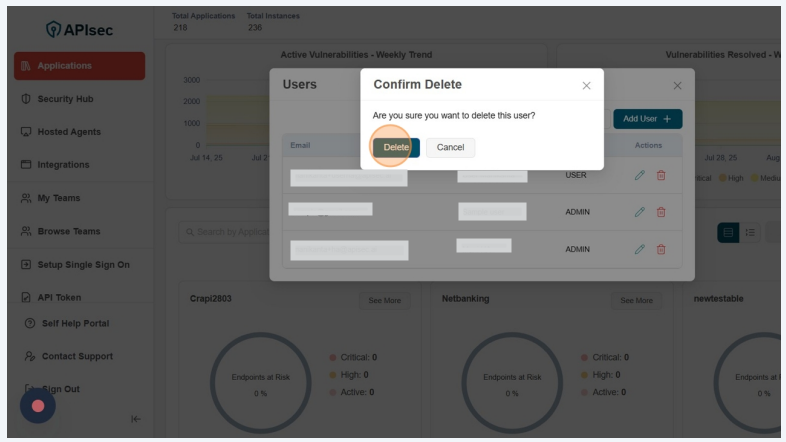Click Netbanking Endpoints at Risk chart
The image size is (786, 442).
pyautogui.click(x=512, y=383)
